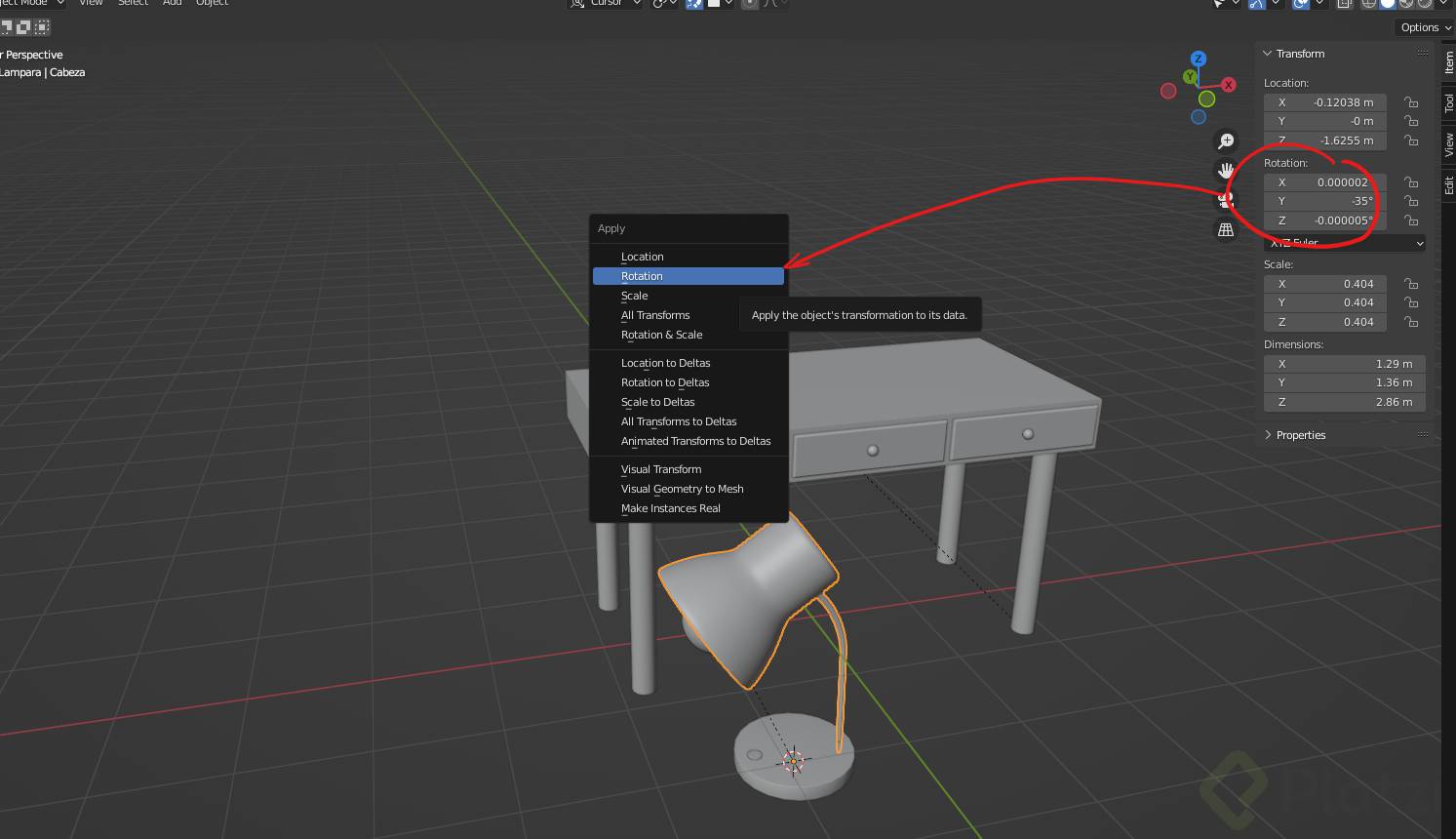
Task: Select Rotation to Deltas
Action: point(689,382)
